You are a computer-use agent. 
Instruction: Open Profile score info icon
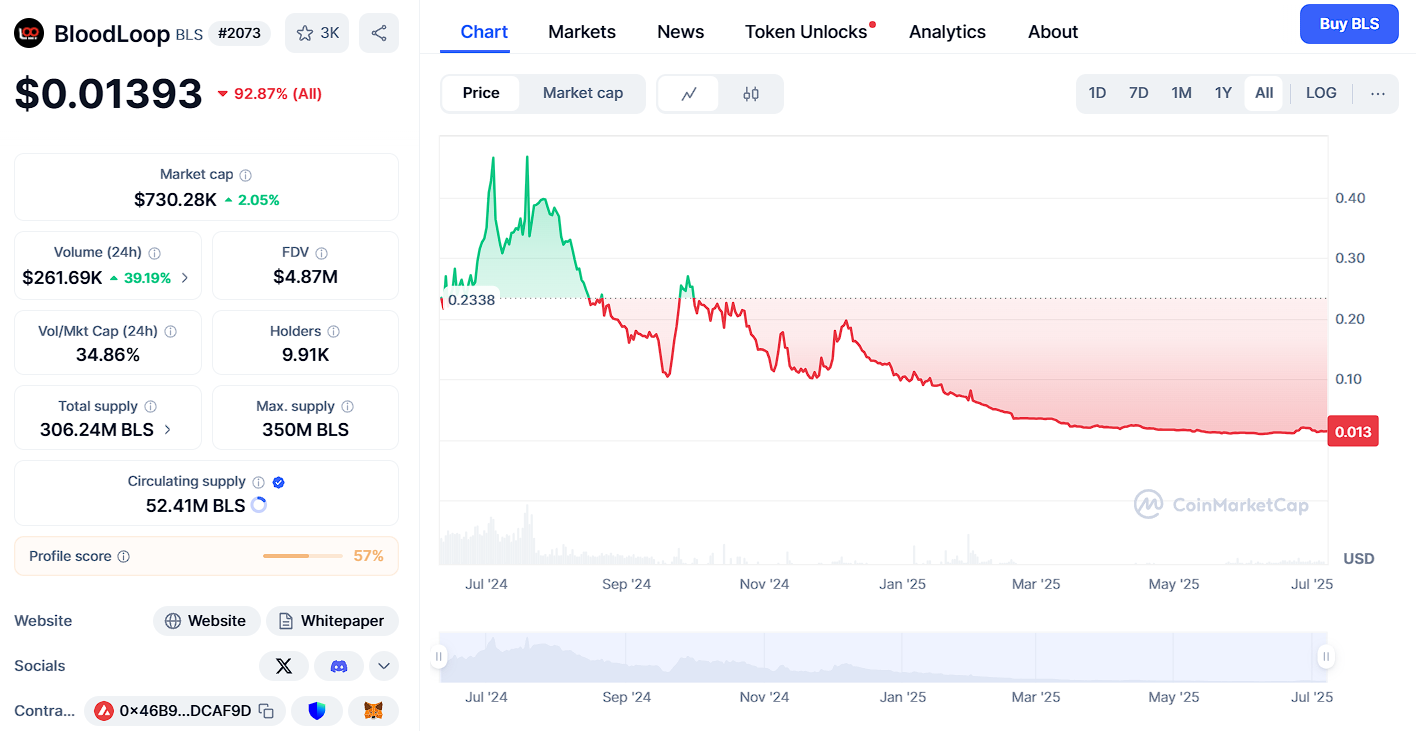(124, 556)
